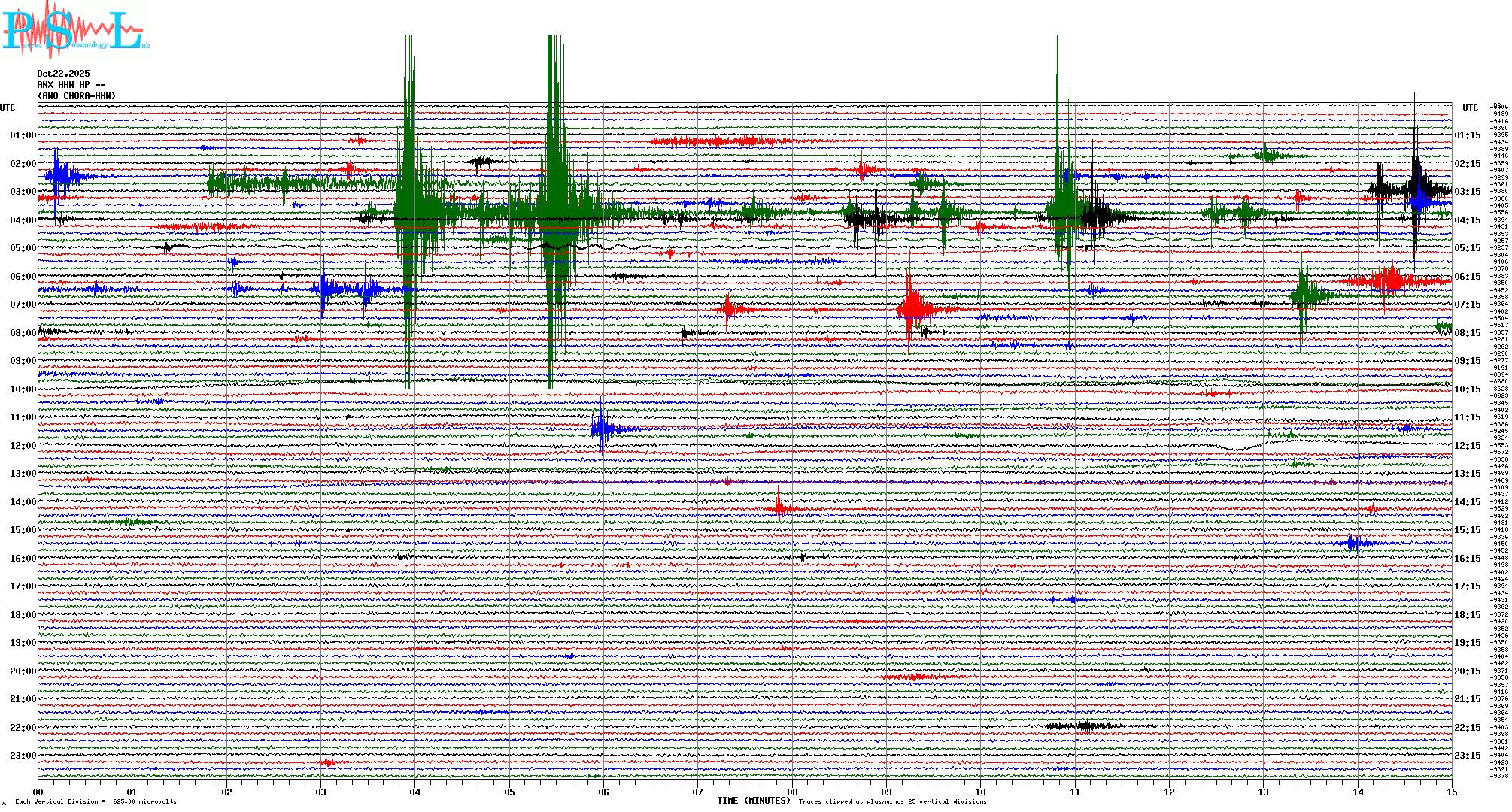Image resolution: width=1512 pixels, height=812 pixels.
Task: Click the right UTC axis header
Action: [1470, 108]
